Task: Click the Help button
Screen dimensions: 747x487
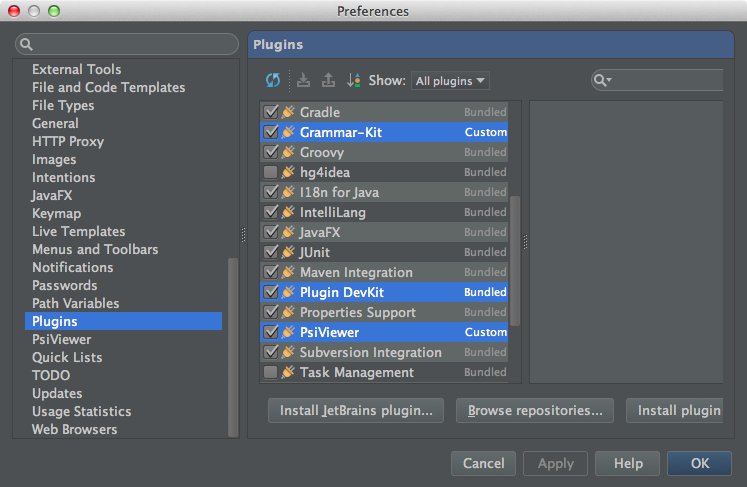Action: 627,464
